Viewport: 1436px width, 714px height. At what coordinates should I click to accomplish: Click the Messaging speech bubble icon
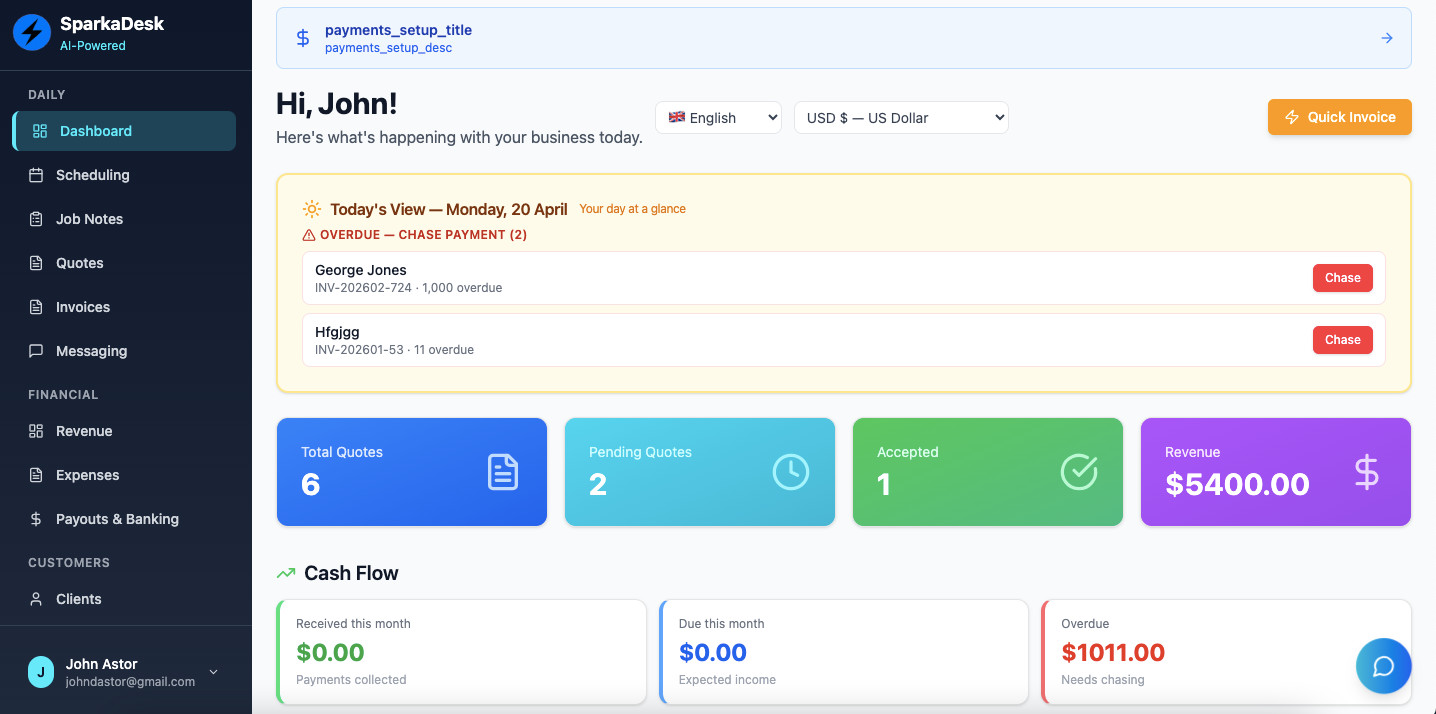pyautogui.click(x=36, y=351)
